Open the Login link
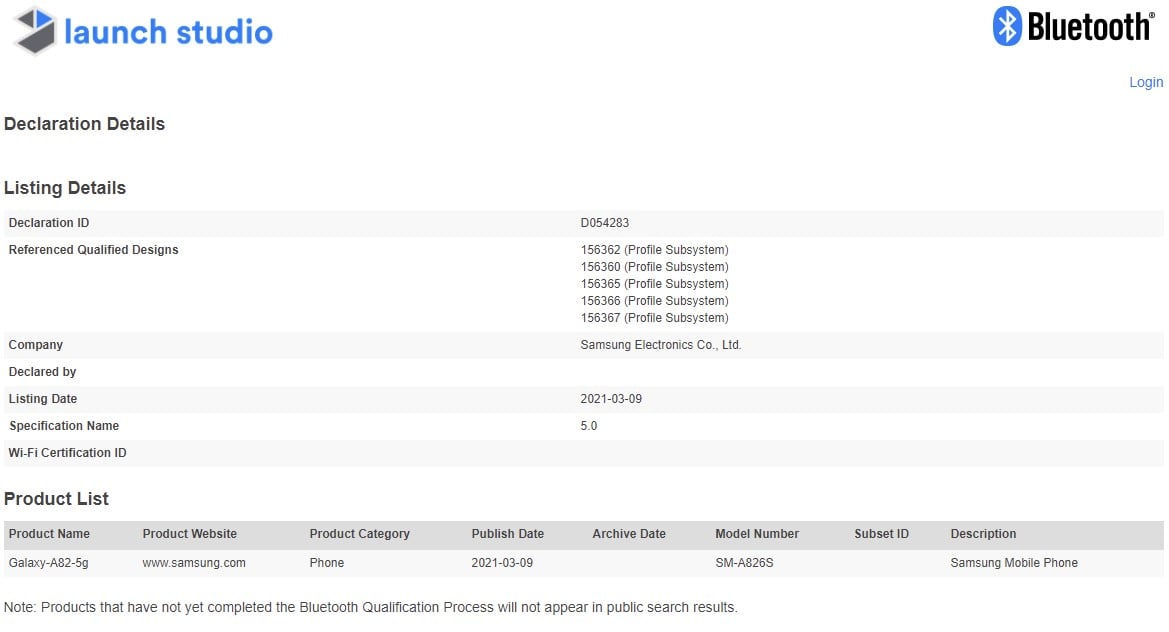 (x=1145, y=82)
